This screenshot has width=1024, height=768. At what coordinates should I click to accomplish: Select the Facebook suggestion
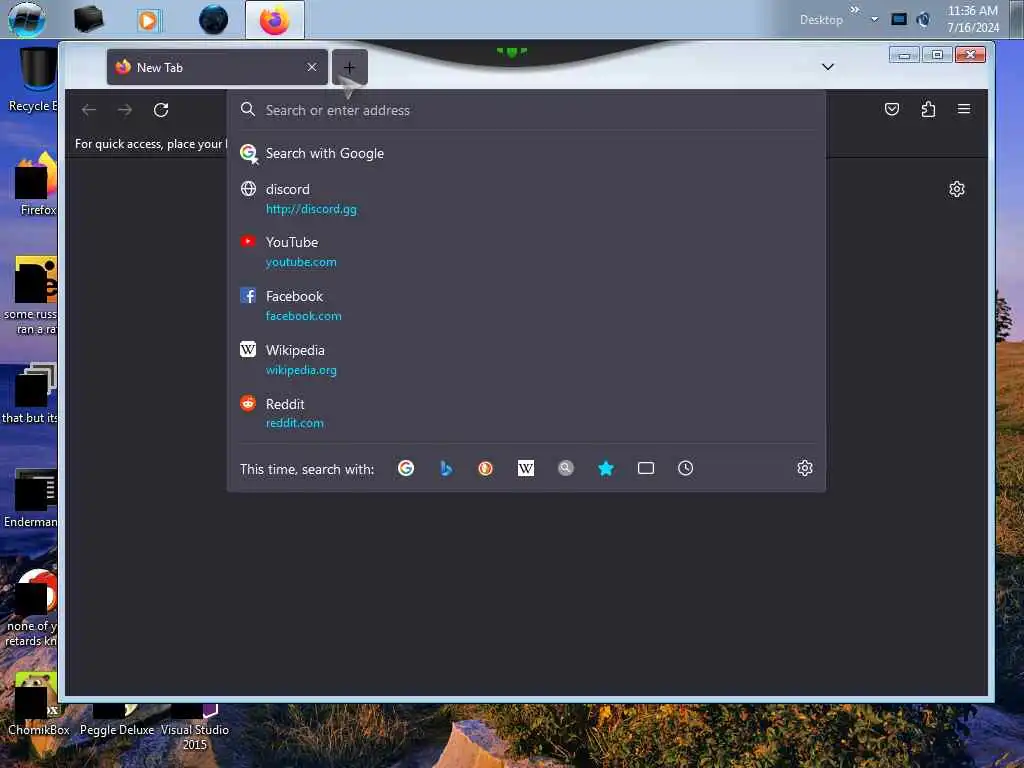point(526,306)
